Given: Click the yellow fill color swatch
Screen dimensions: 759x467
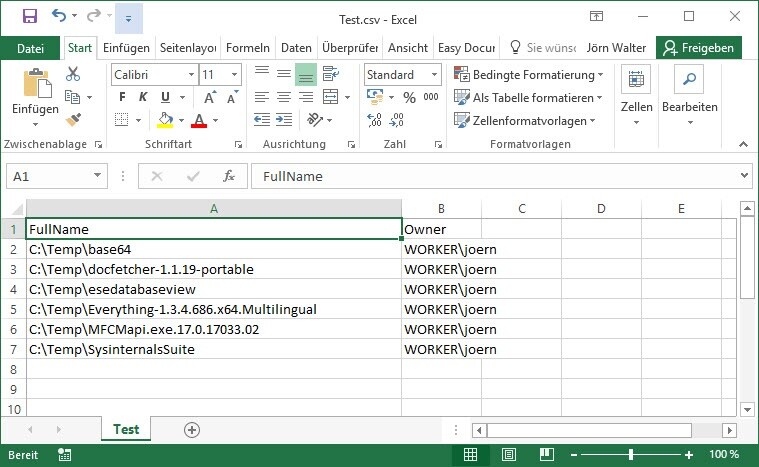Looking at the screenshot, I should coord(165,120).
